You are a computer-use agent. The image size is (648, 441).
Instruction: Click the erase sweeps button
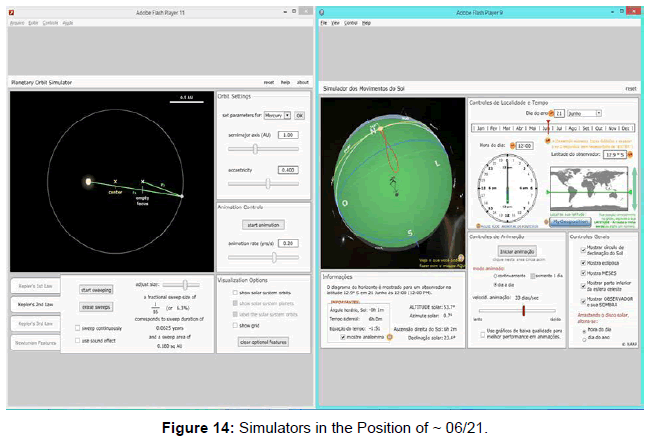96,306
